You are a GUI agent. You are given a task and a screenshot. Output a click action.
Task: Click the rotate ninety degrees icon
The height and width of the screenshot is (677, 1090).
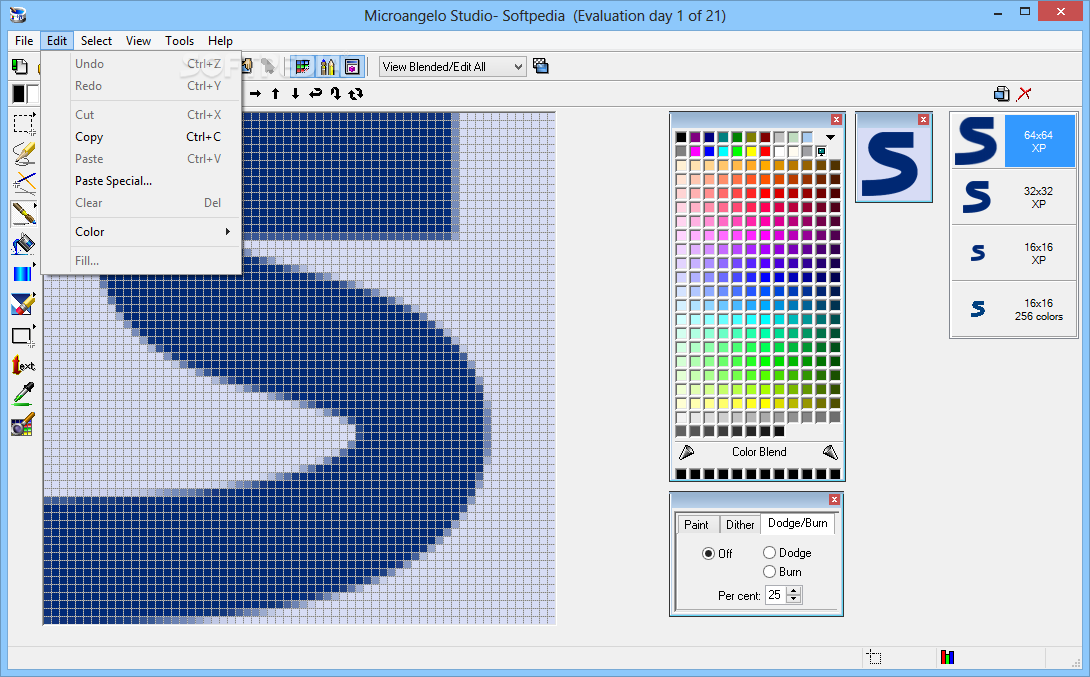coord(336,93)
